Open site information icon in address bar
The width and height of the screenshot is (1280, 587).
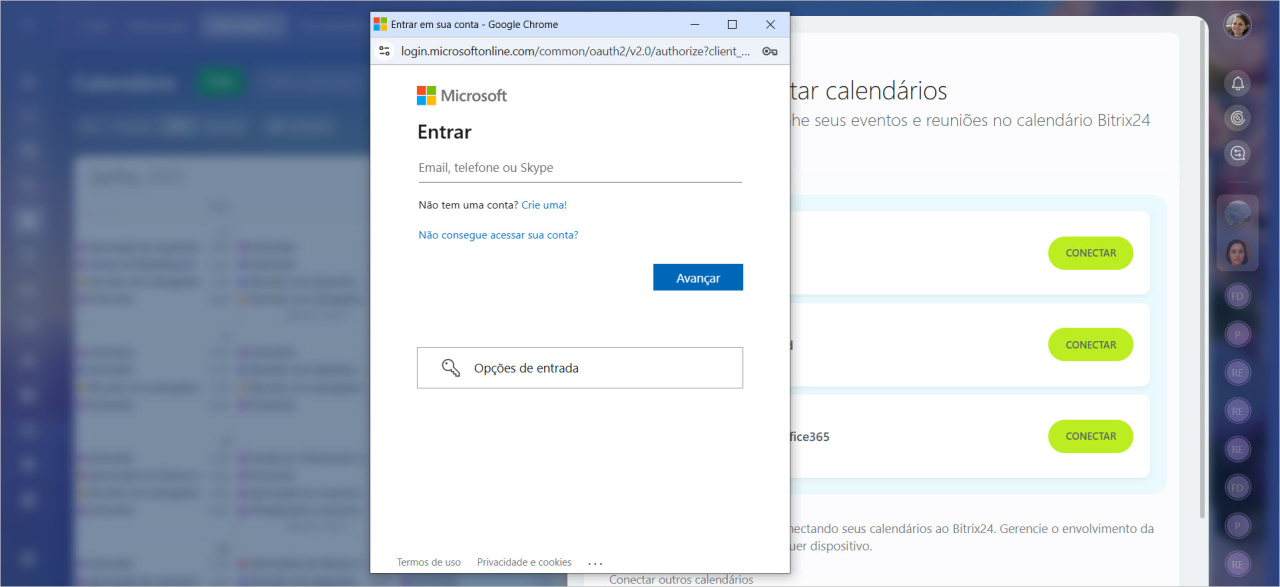[385, 51]
